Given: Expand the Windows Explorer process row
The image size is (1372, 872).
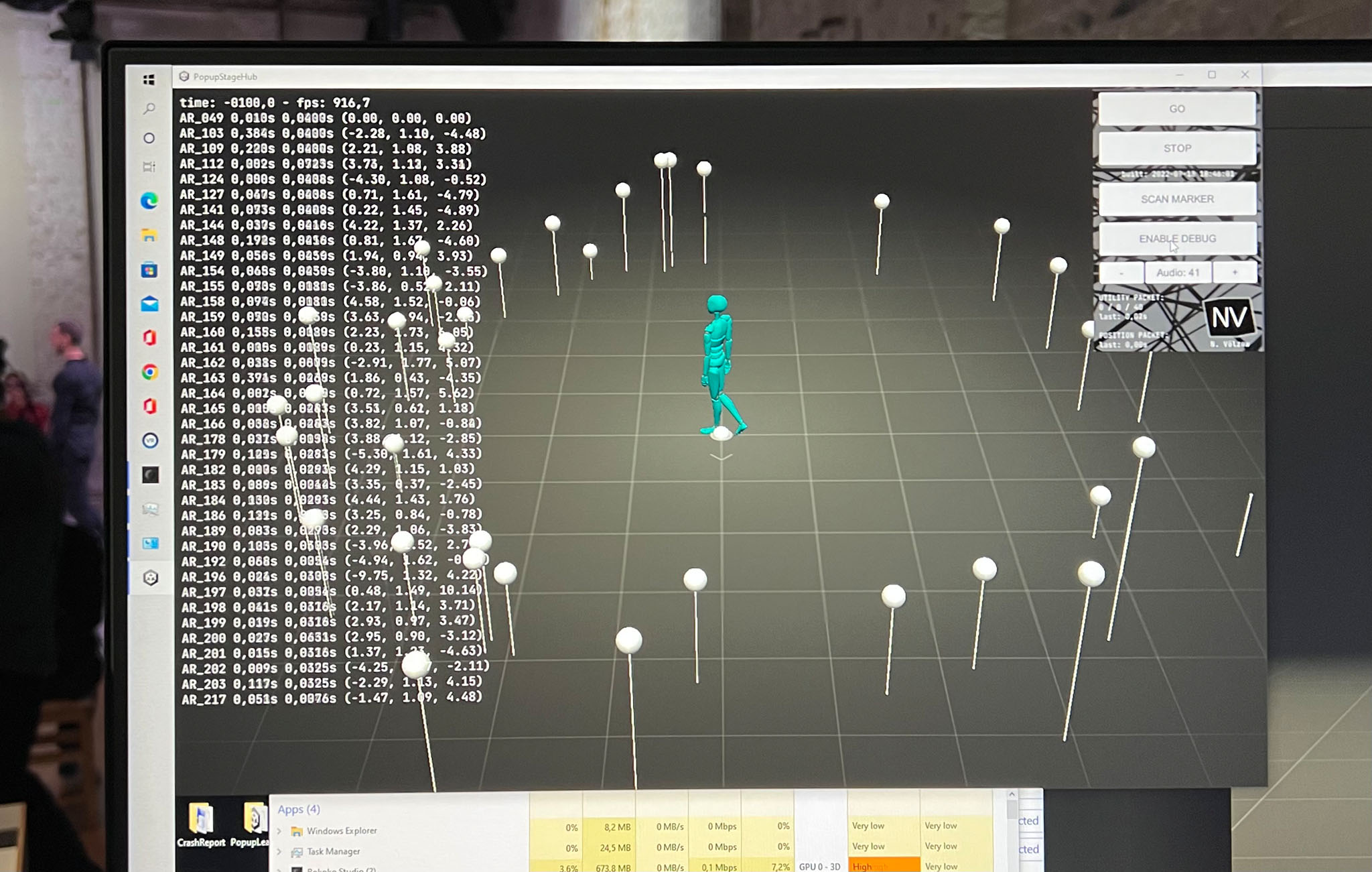Looking at the screenshot, I should tap(279, 831).
